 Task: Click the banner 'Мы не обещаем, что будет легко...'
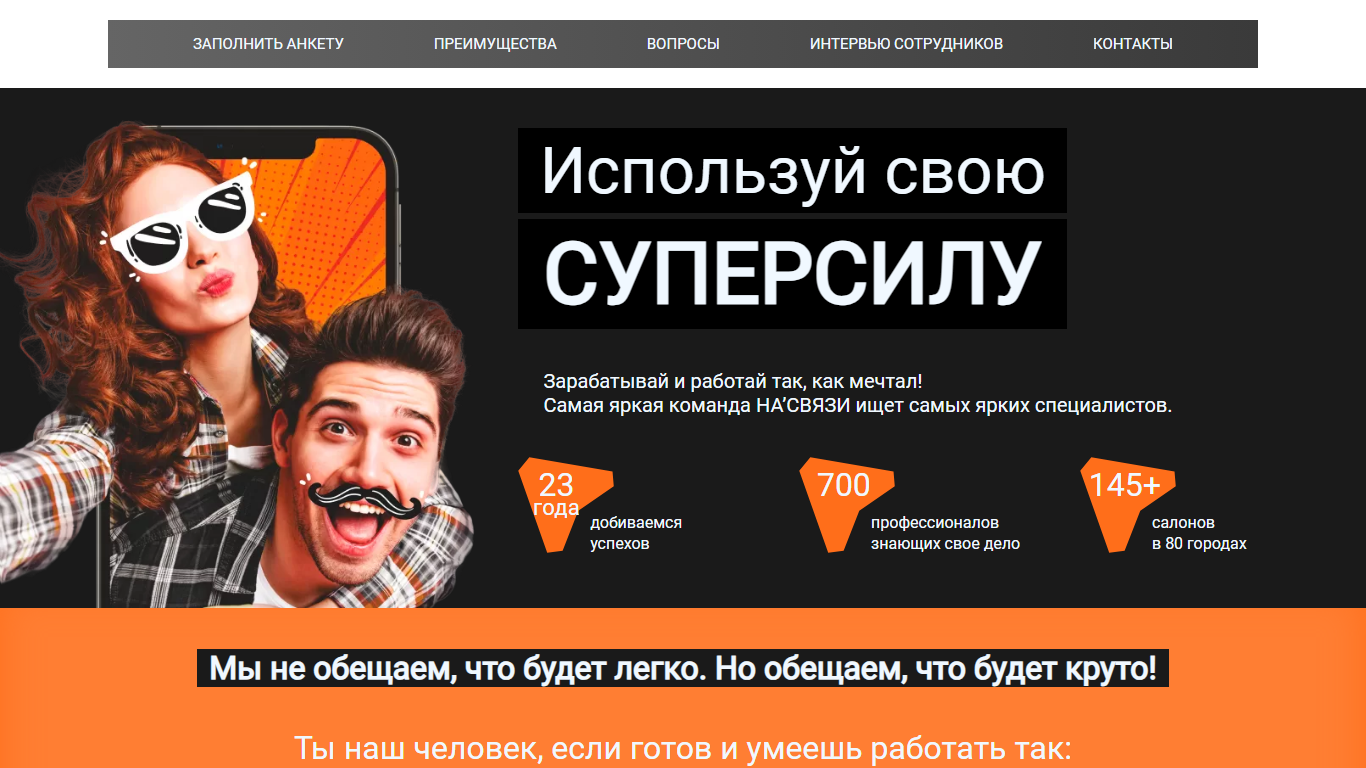tap(683, 668)
